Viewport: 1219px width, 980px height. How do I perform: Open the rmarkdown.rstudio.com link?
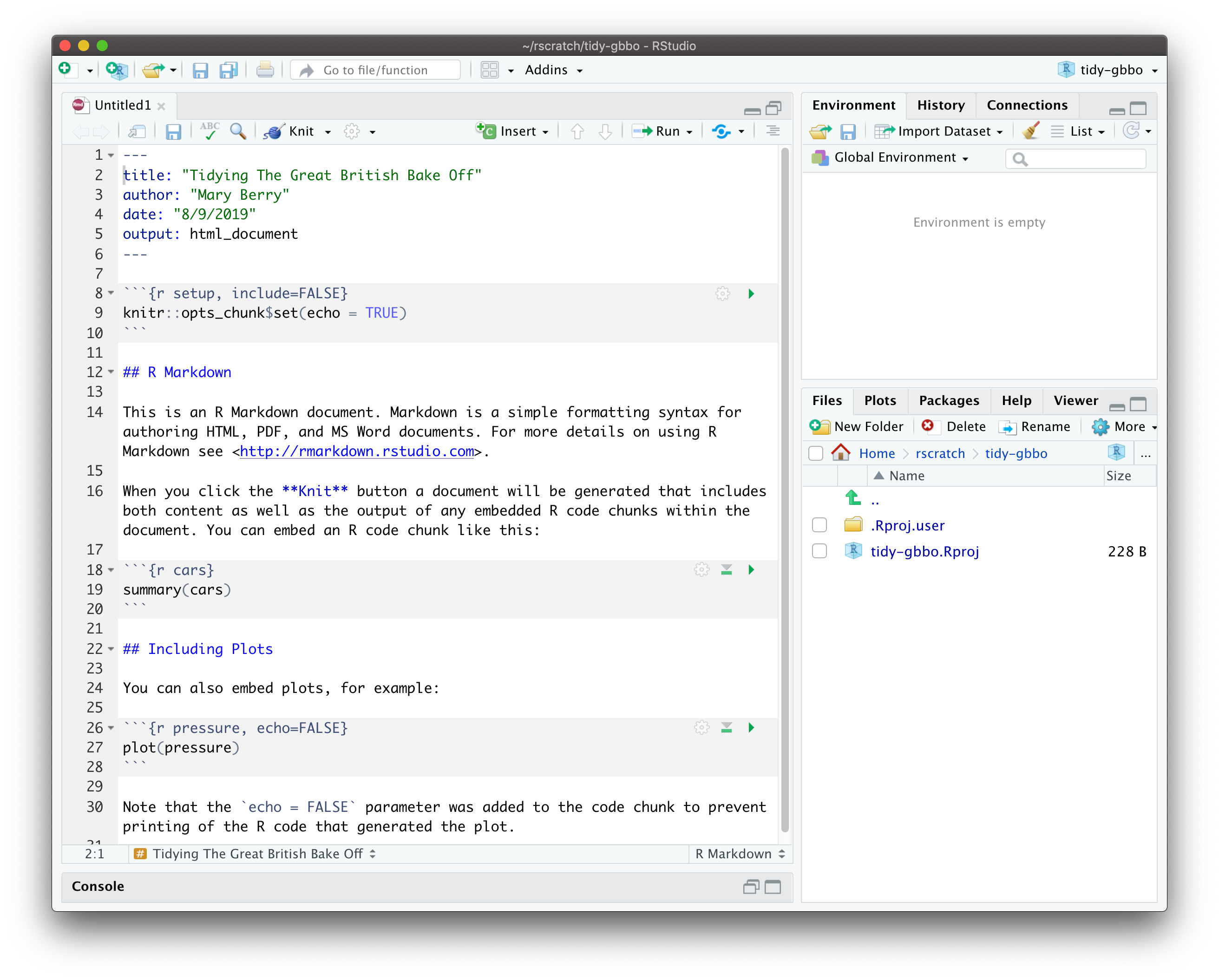coord(357,451)
